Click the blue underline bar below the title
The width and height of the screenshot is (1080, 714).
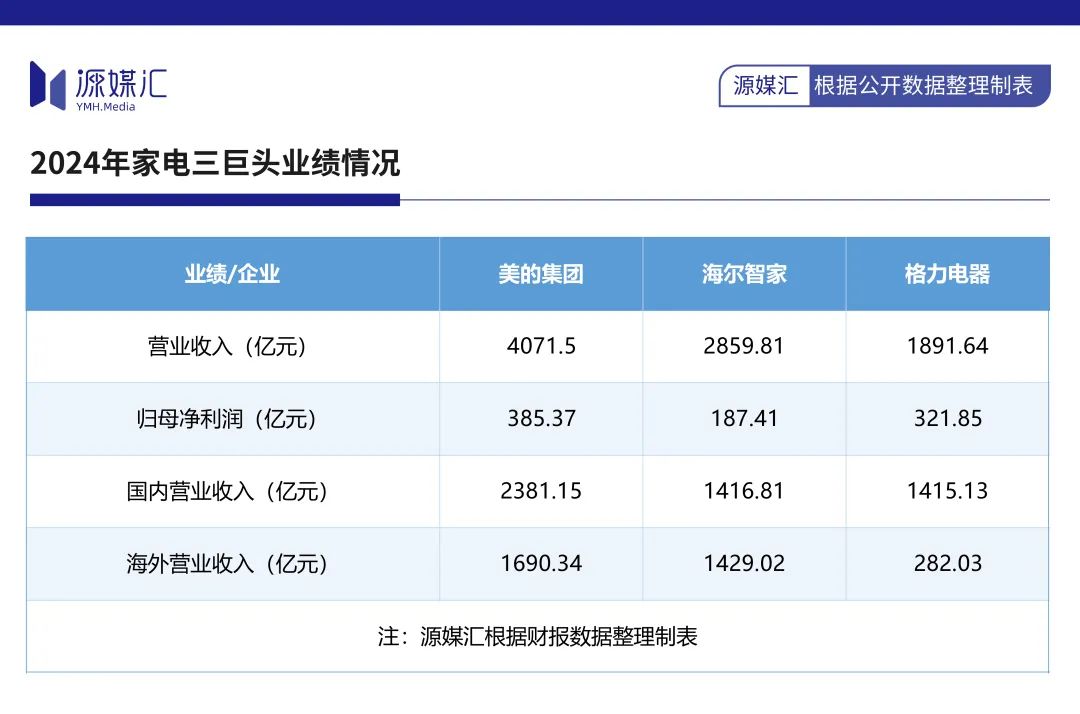[216, 201]
